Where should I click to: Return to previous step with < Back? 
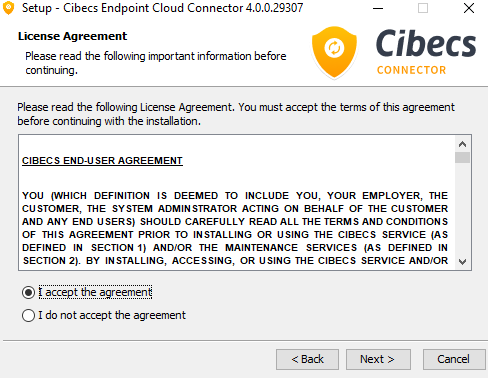click(307, 359)
